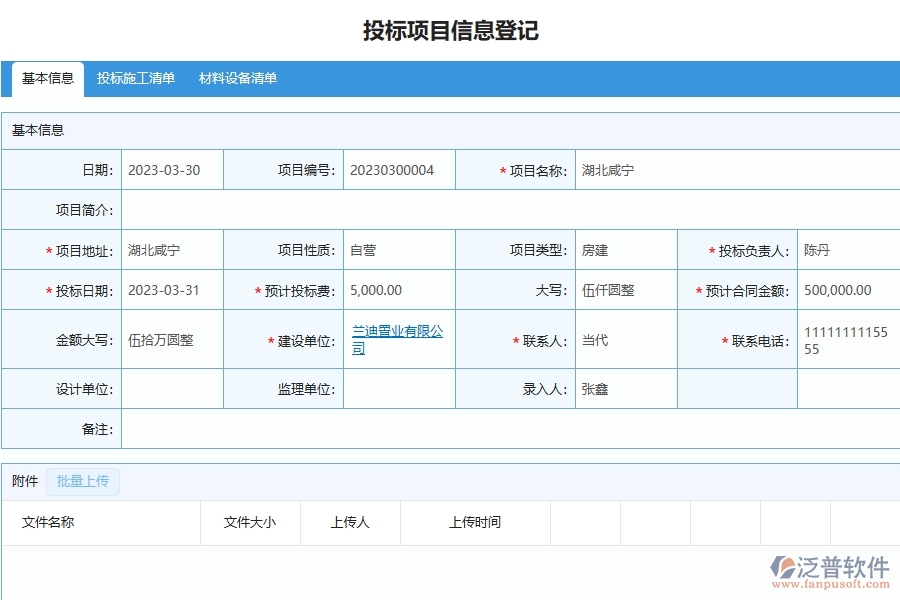Click the 批量上传 button
The image size is (900, 600).
coord(83,481)
